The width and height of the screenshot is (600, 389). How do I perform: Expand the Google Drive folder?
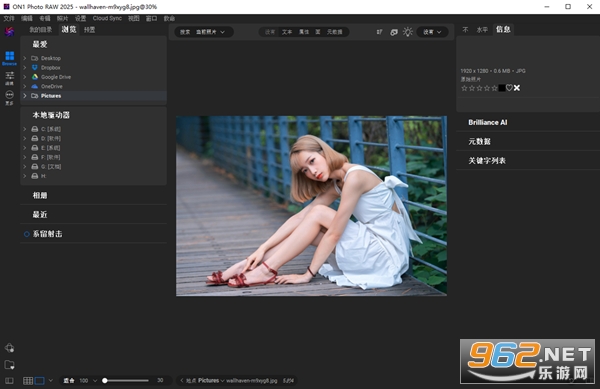point(25,77)
